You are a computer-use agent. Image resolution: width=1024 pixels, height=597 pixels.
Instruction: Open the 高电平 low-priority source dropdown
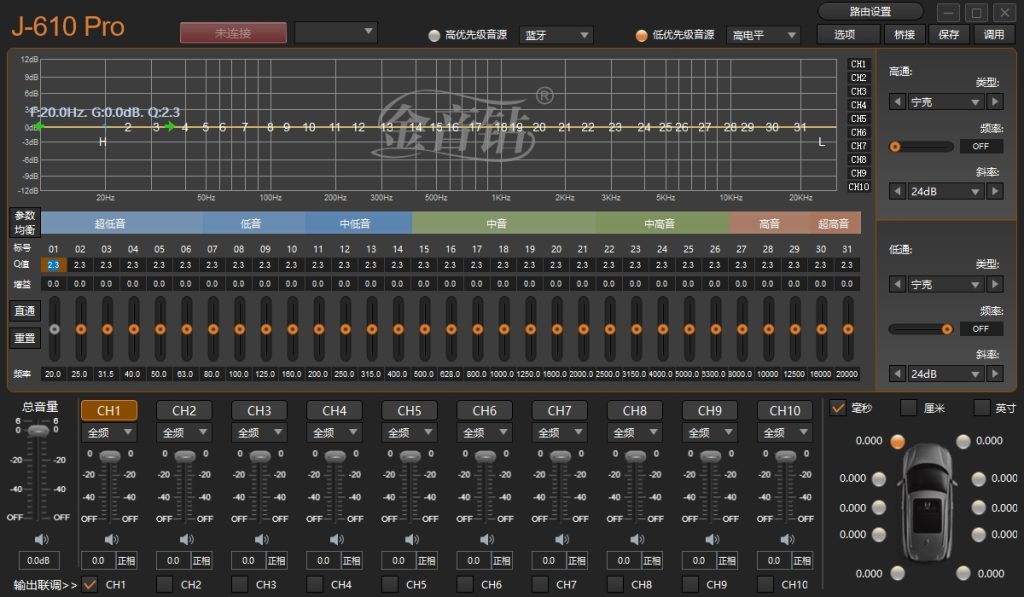763,35
